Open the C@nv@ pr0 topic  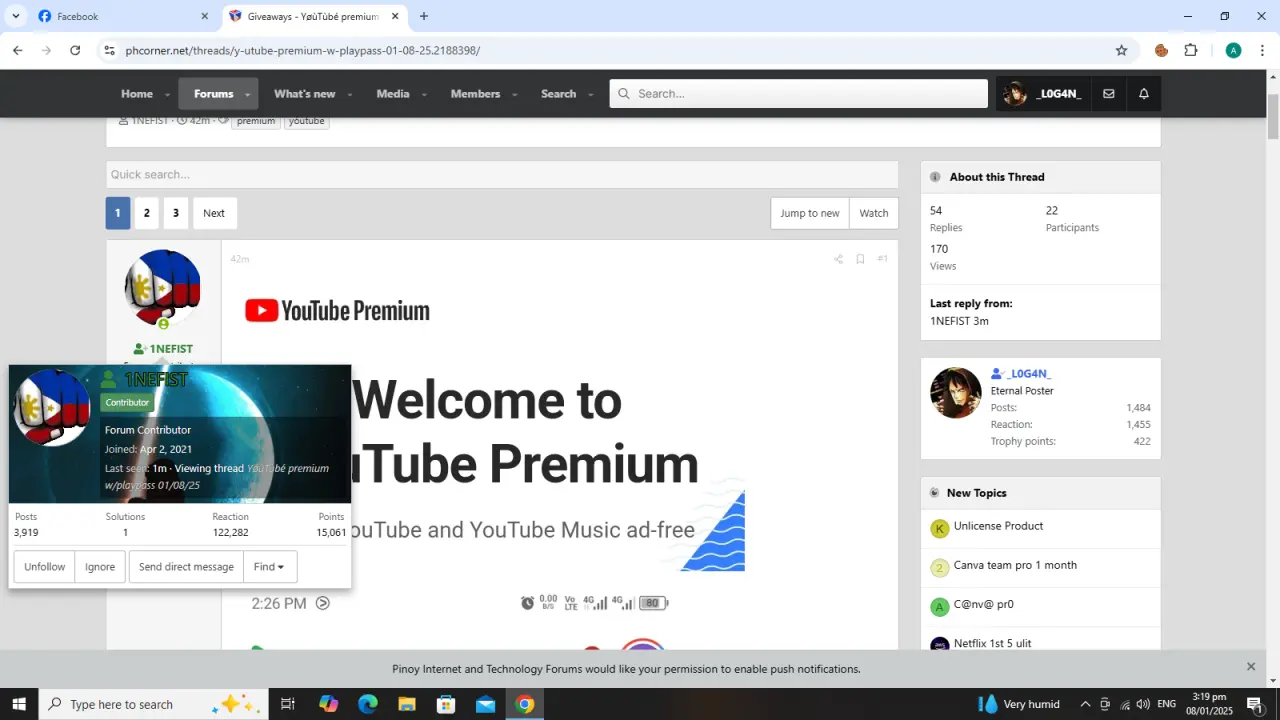[984, 604]
